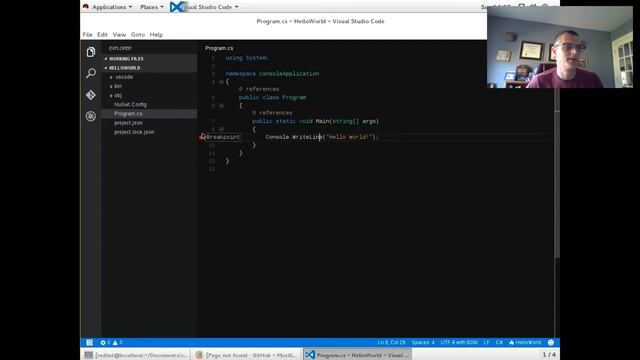
Task: Click '0 references' above class Program
Action: [259, 89]
